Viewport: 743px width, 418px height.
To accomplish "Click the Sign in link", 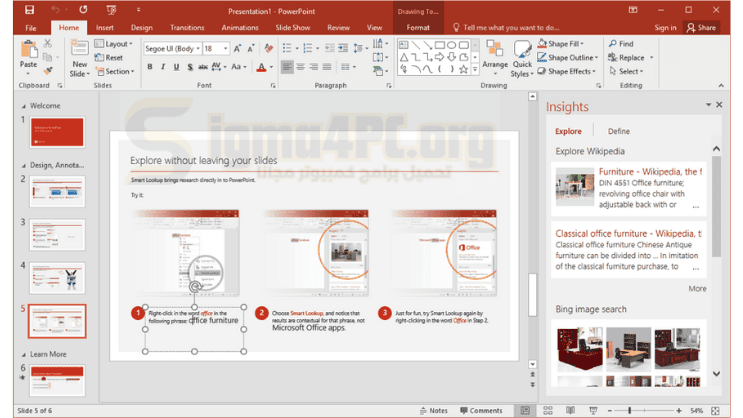I will click(665, 27).
